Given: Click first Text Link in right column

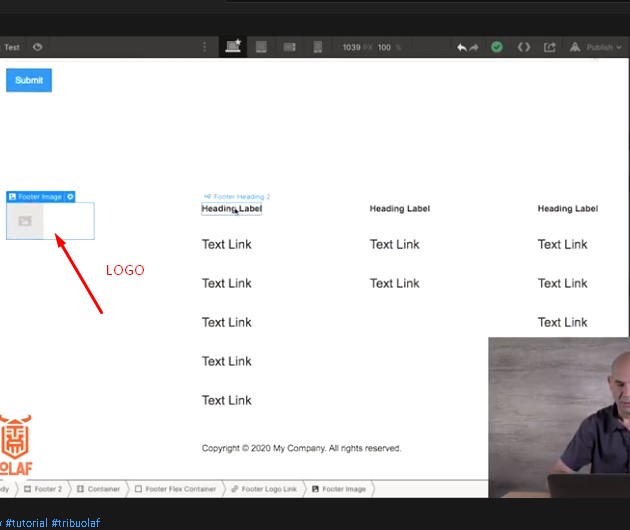Looking at the screenshot, I should [562, 244].
